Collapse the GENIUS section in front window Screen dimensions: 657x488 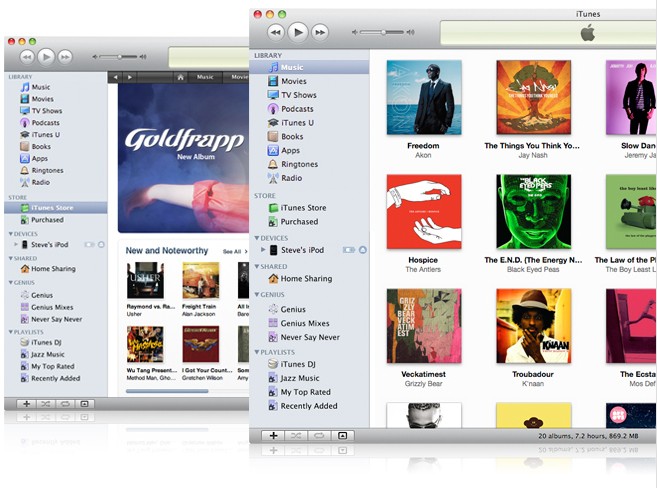pos(257,294)
